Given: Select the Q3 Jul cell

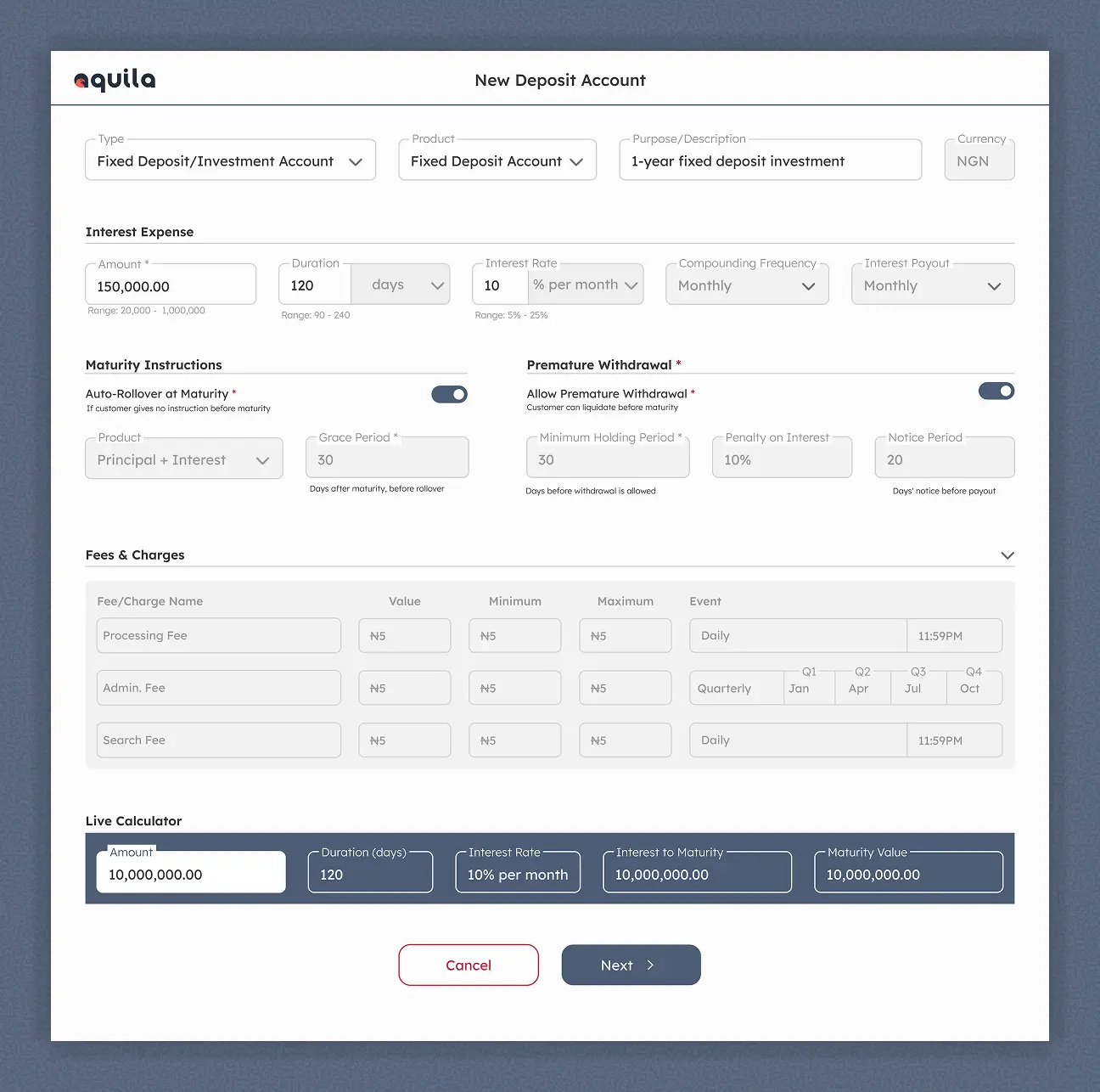Looking at the screenshot, I should (919, 688).
